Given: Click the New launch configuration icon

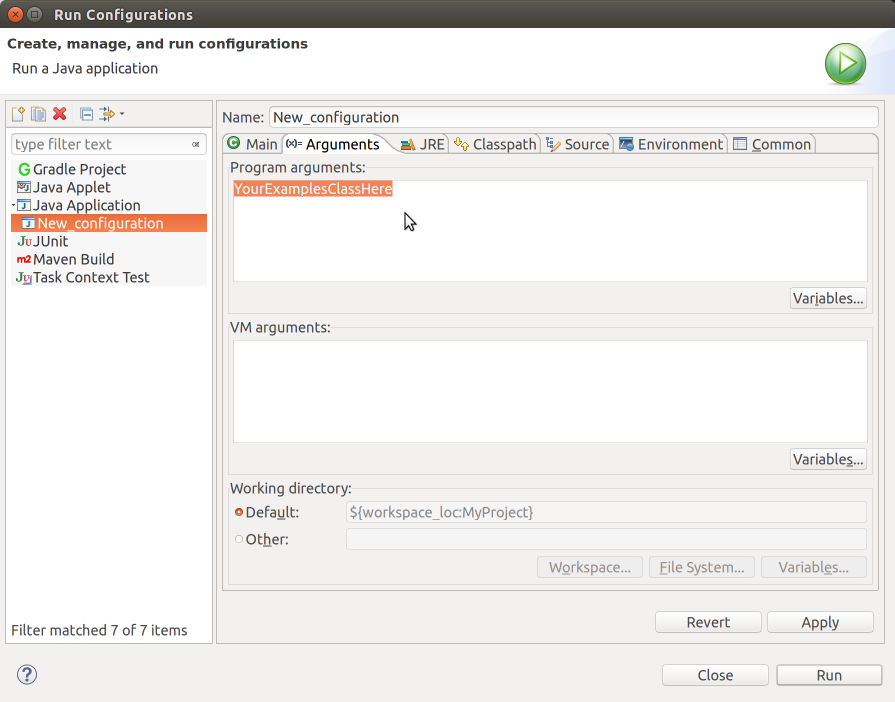Looking at the screenshot, I should [18, 114].
